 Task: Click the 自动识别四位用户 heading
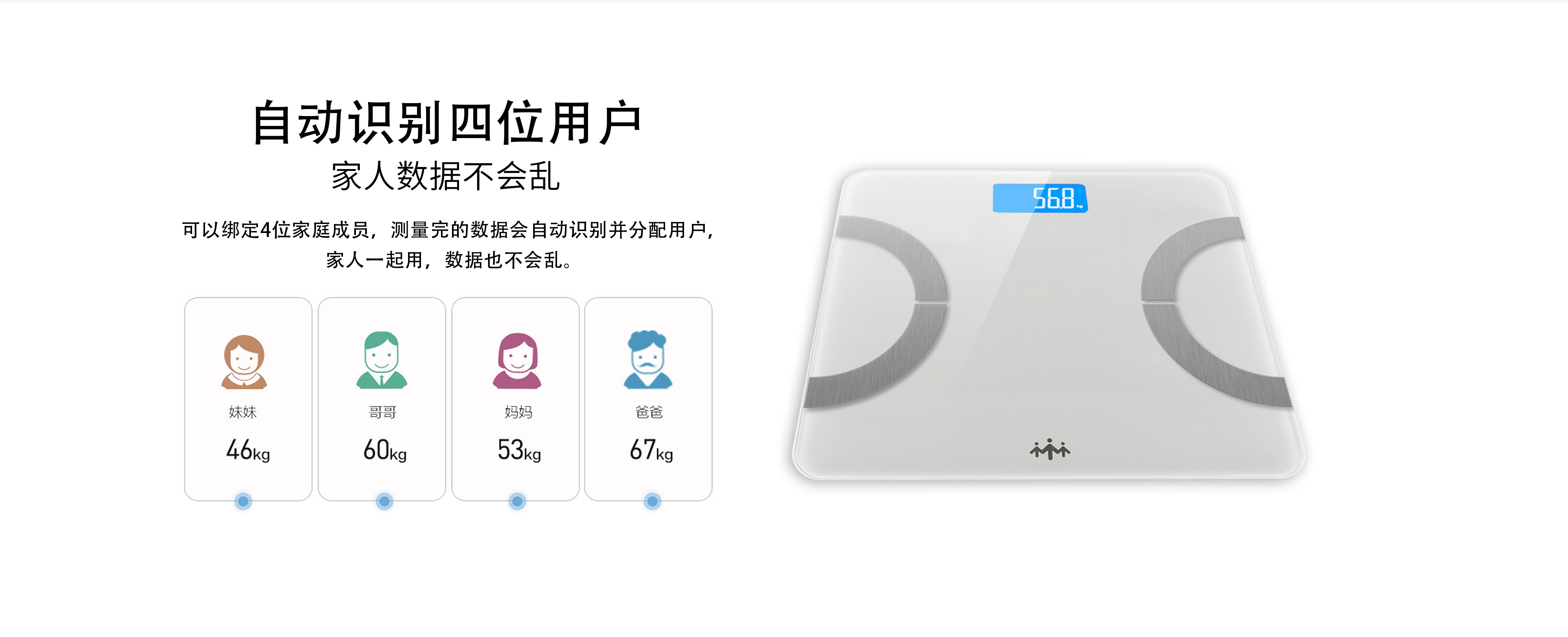(447, 123)
